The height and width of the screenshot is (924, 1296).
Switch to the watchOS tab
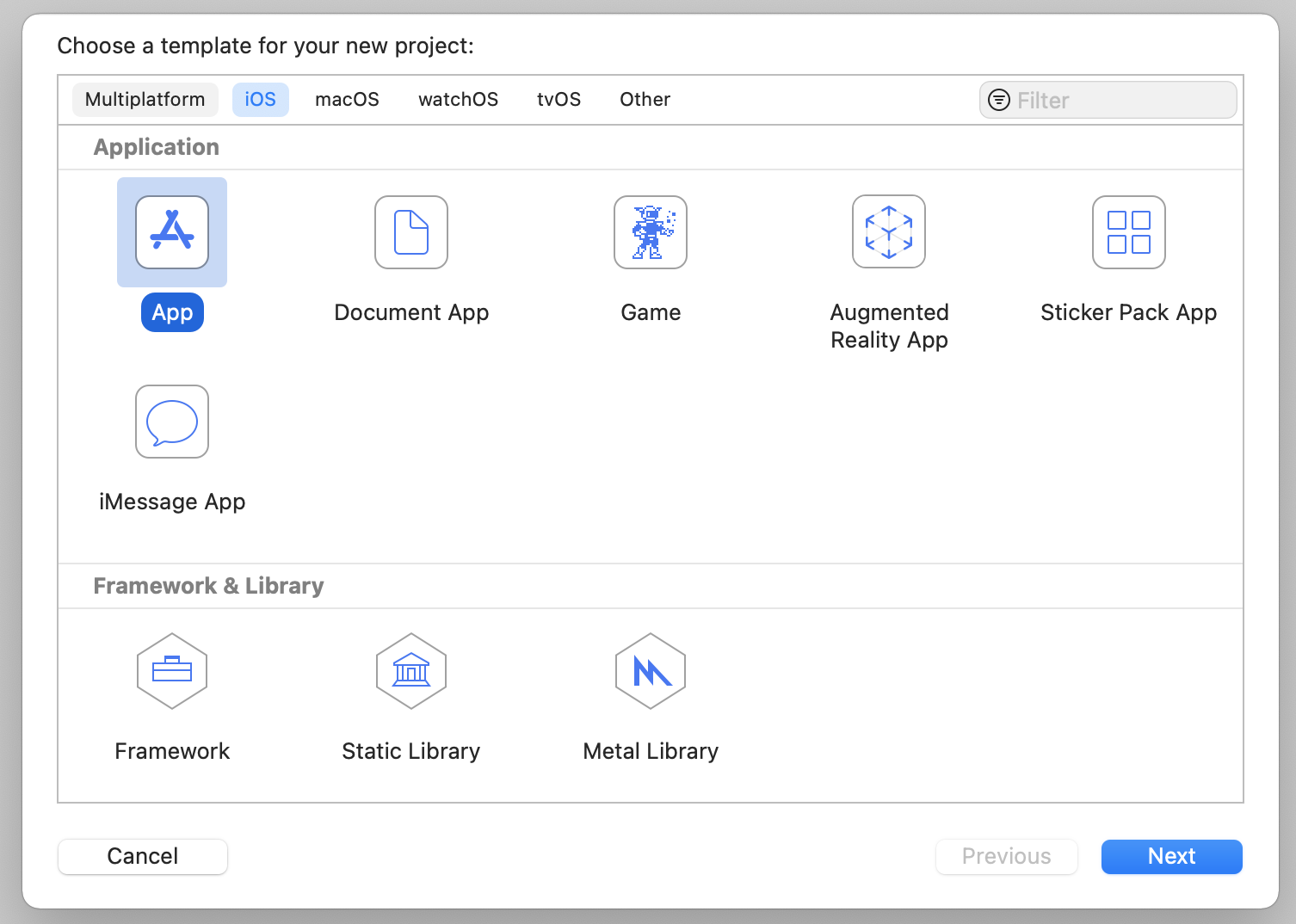(x=458, y=100)
